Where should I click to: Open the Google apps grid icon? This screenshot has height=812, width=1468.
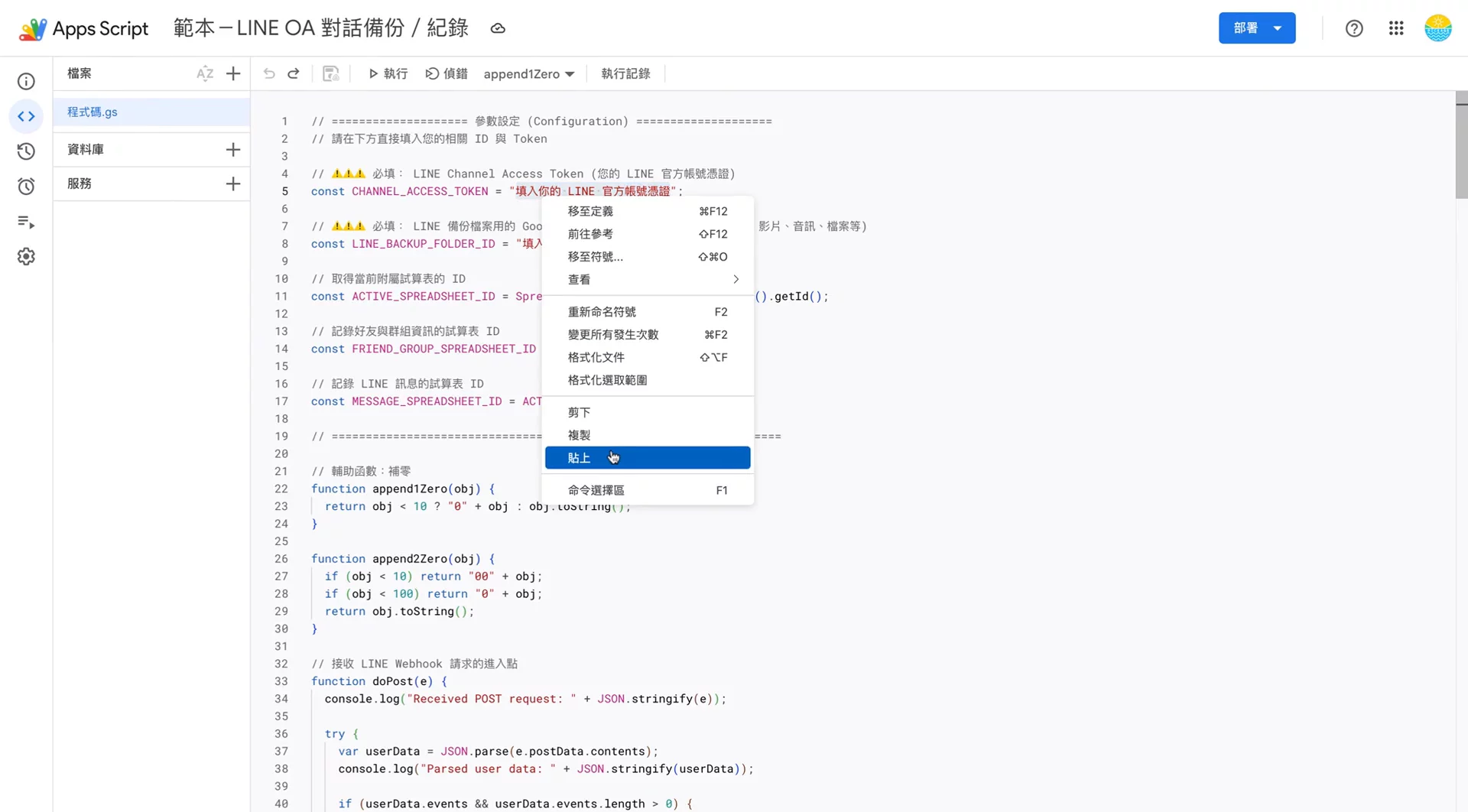(1396, 28)
